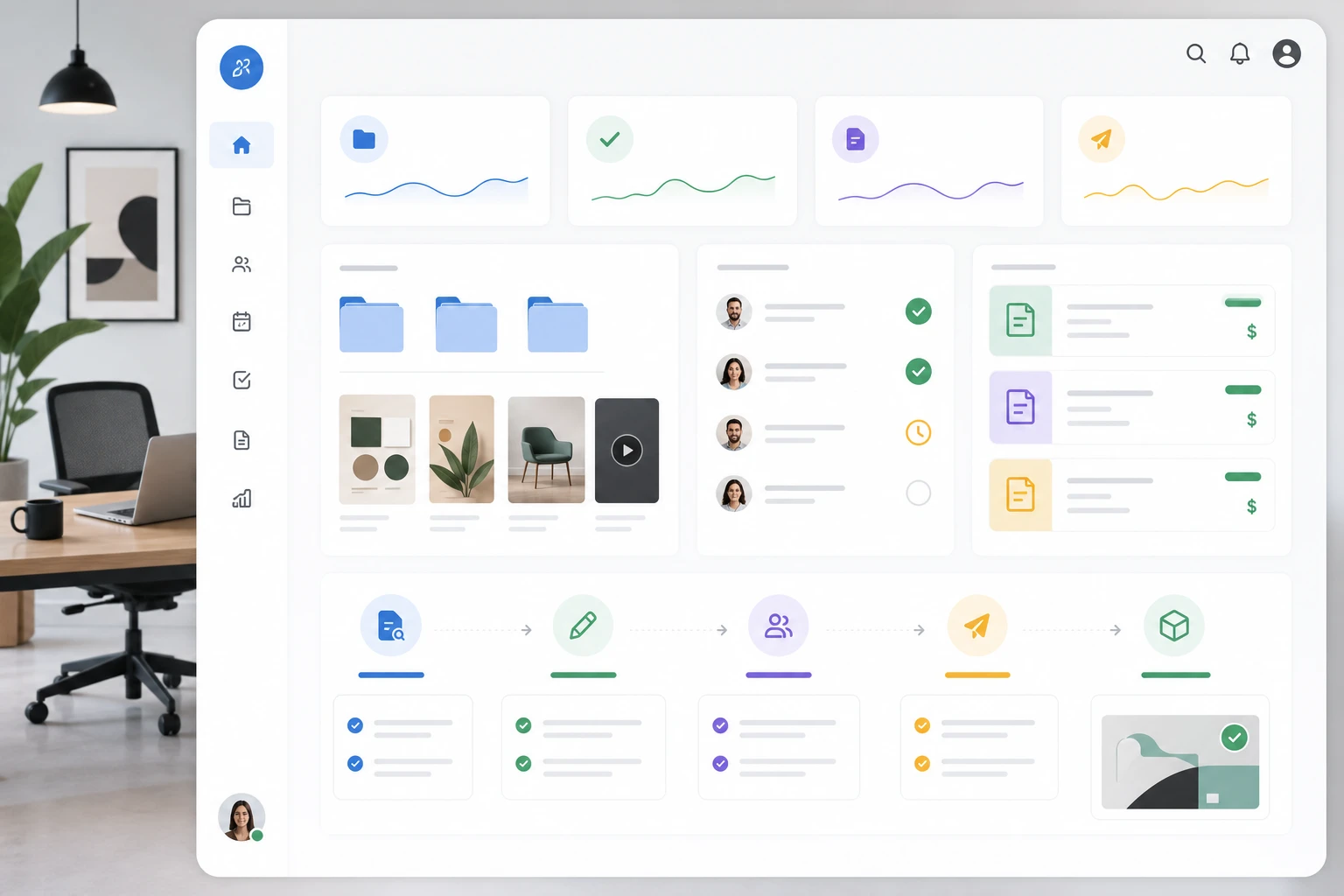Open the bar chart analytics icon in the sidebar
The image size is (1344, 896).
(241, 499)
